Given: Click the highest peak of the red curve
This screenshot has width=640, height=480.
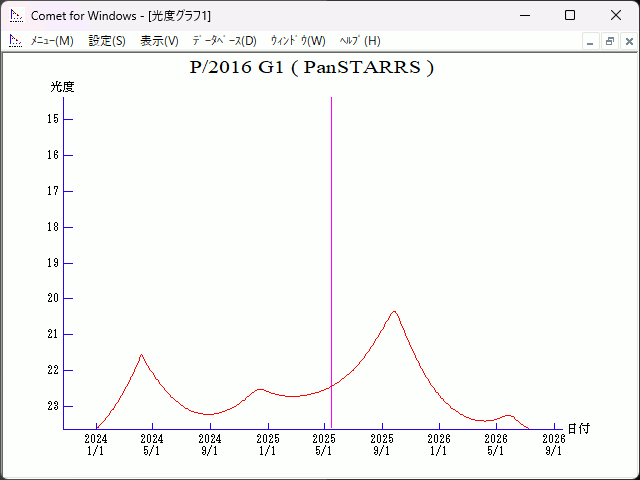Looking at the screenshot, I should pos(394,312).
